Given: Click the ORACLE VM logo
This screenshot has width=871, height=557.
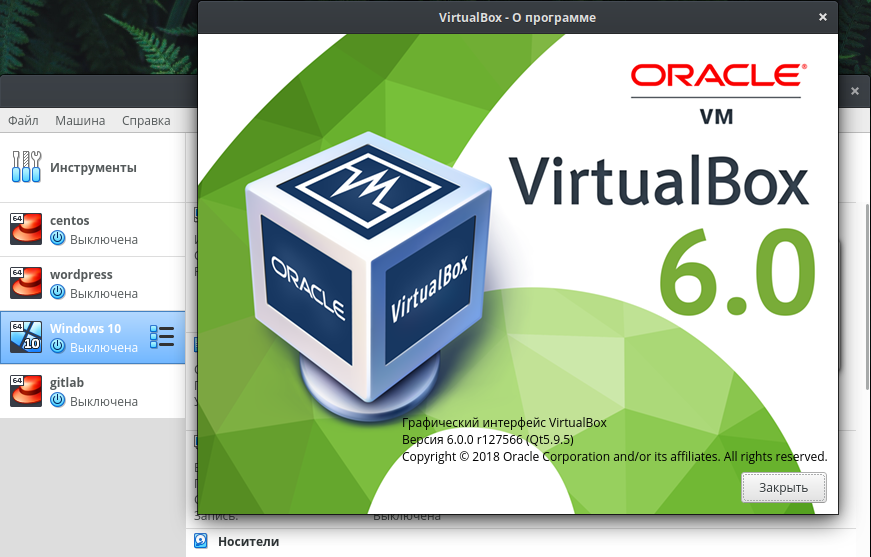Looking at the screenshot, I should coord(717,94).
